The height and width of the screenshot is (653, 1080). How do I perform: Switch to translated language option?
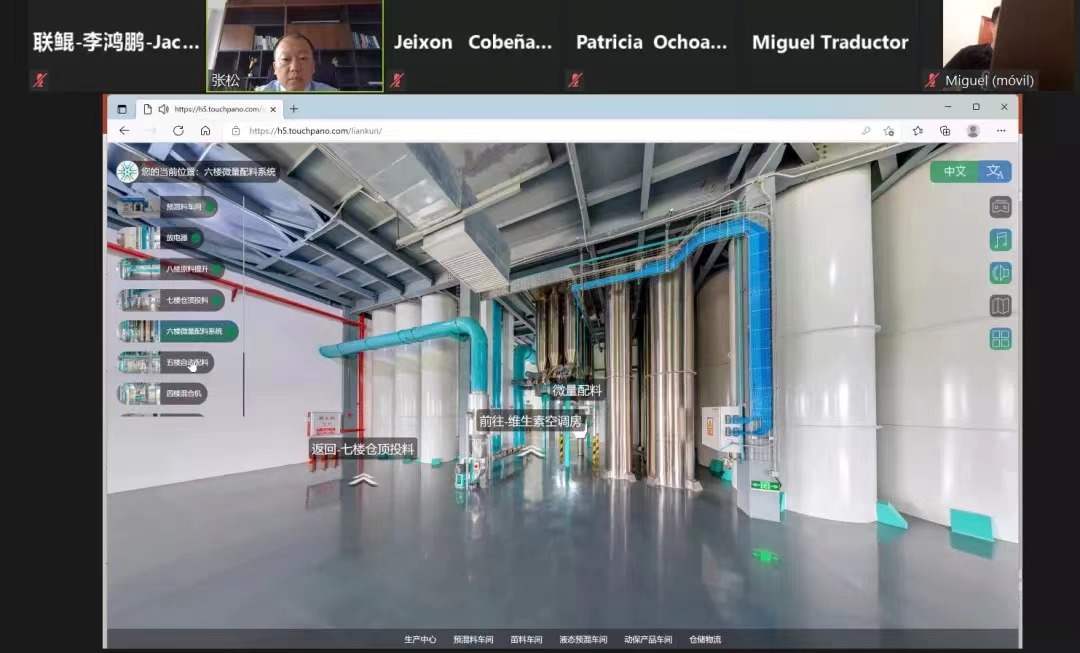995,172
